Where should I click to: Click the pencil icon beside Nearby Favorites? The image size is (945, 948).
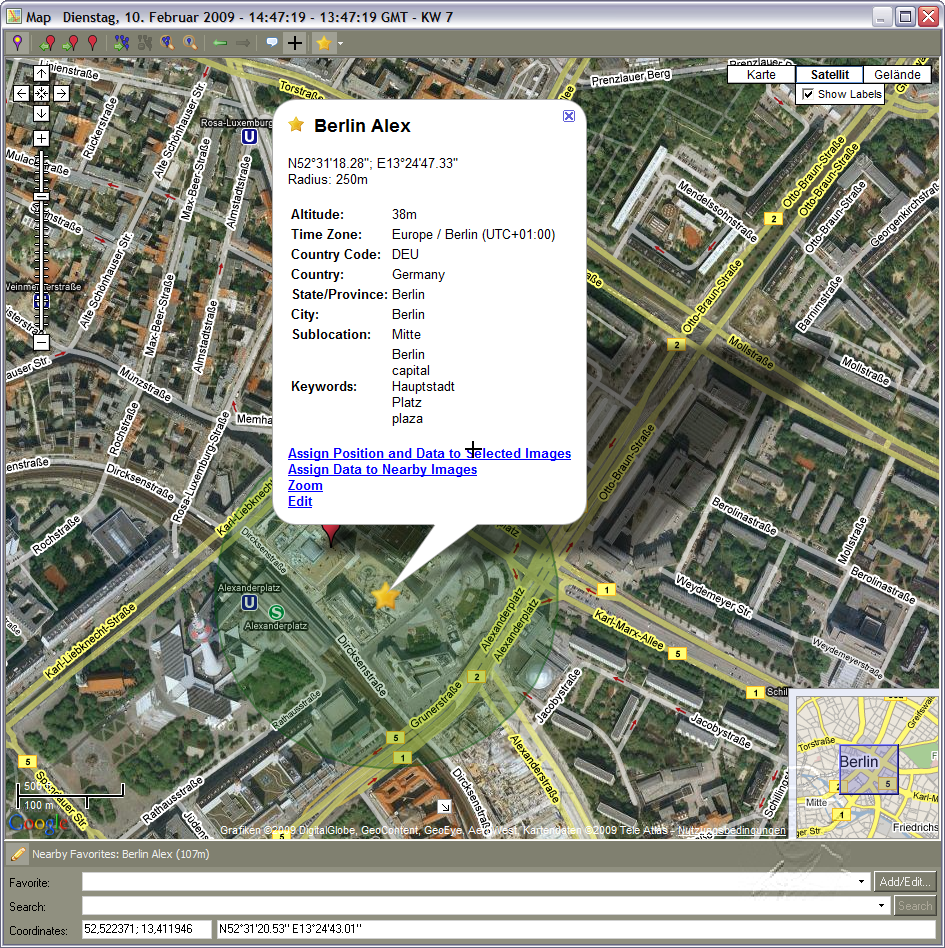(x=18, y=854)
